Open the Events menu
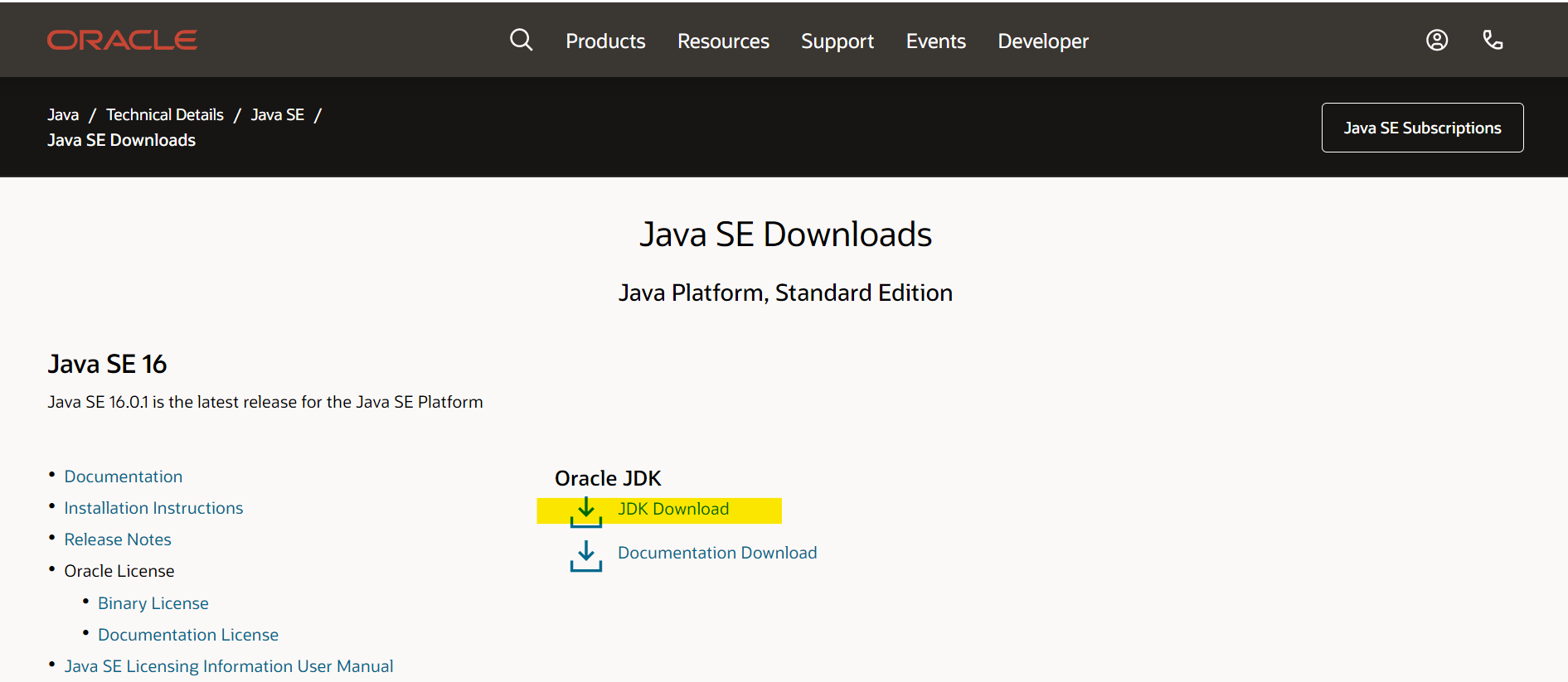Image resolution: width=1568 pixels, height=682 pixels. (935, 41)
